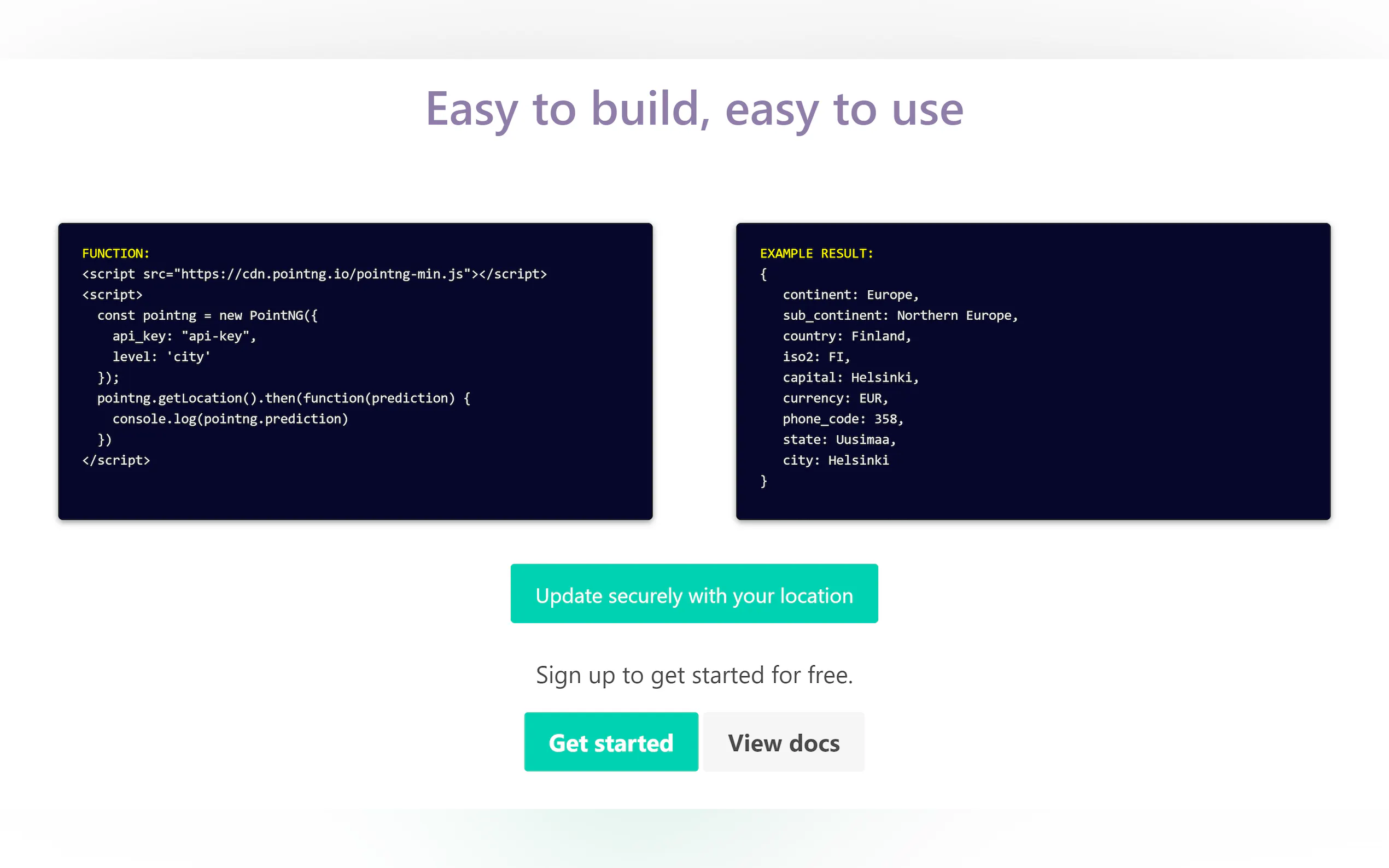This screenshot has height=868, width=1389.
Task: Click the phone_code: 358 result line
Action: coord(842,419)
